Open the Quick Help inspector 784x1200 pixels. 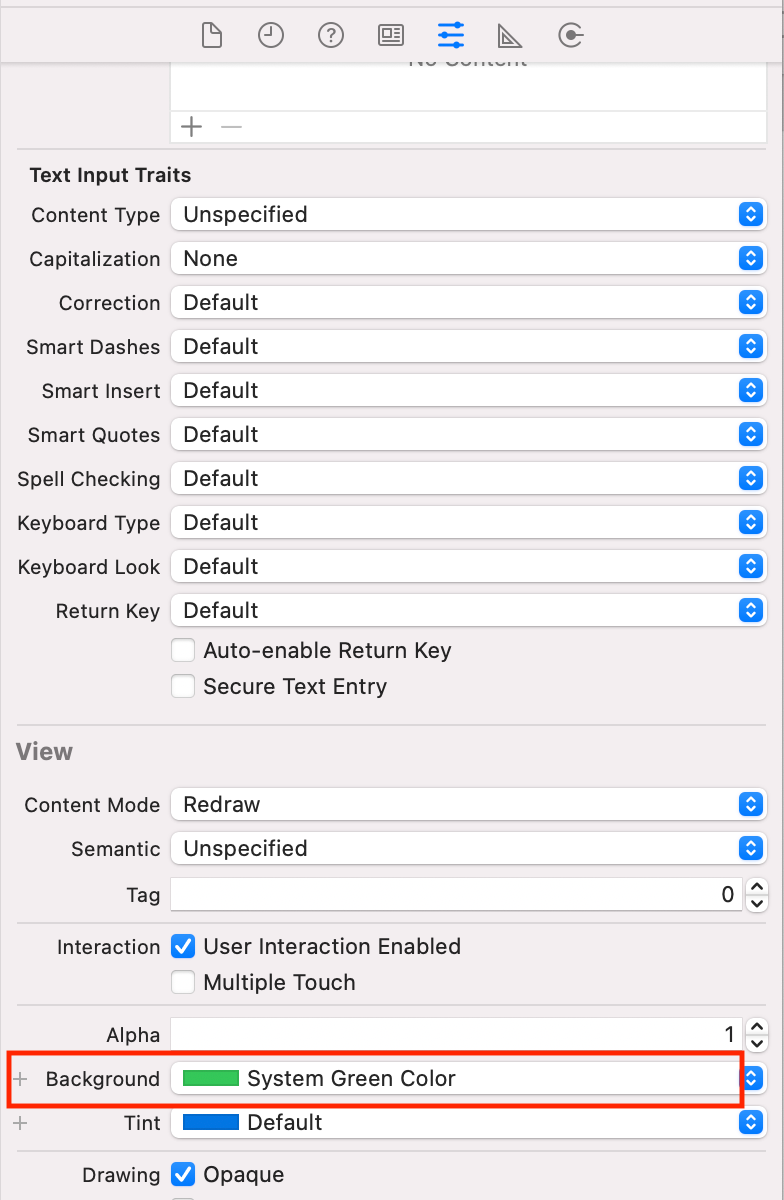330,35
